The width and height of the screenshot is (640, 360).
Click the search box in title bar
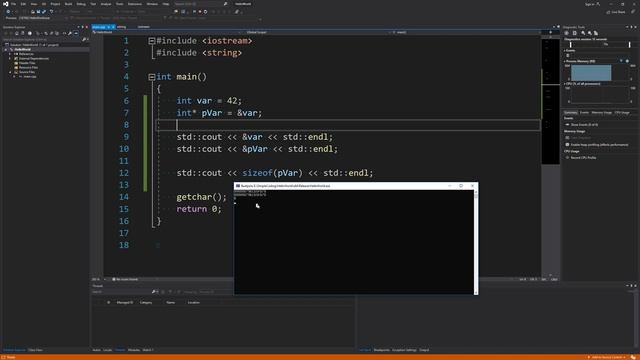click(200, 4)
